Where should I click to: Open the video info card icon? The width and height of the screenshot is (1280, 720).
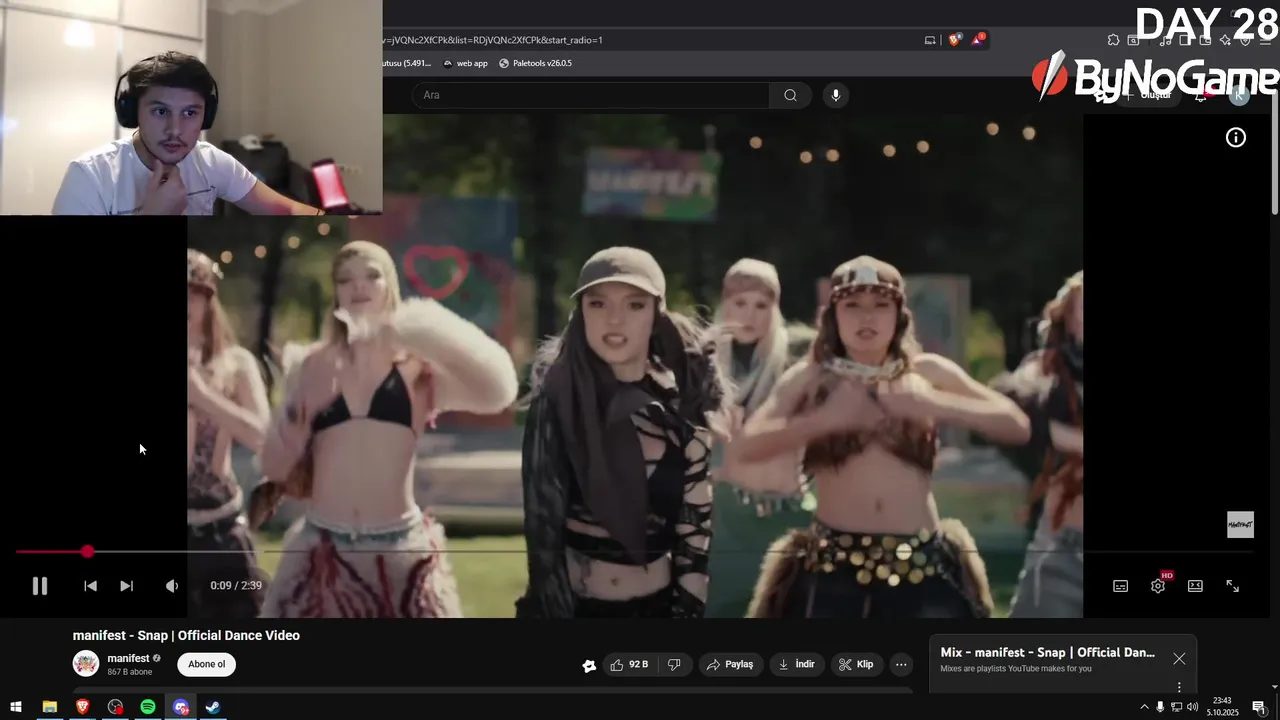pos(1236,138)
